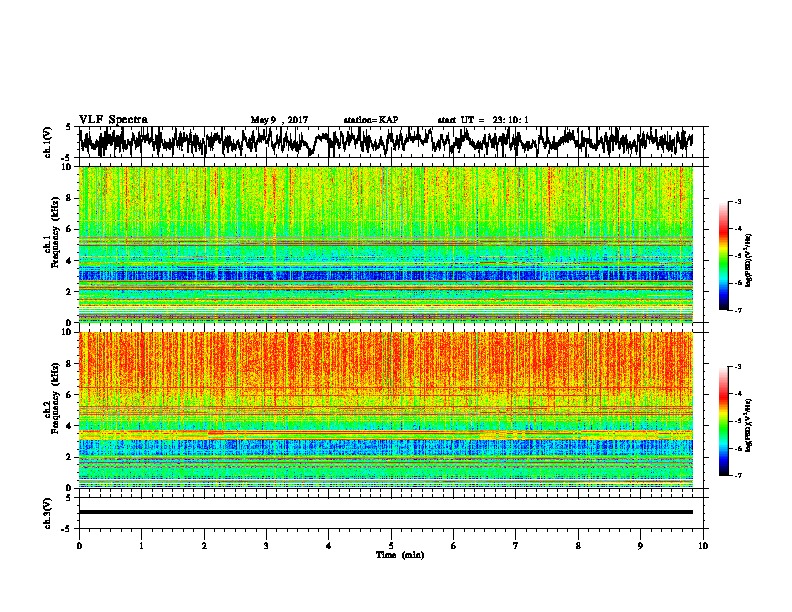Click the ch.2 frequency axis "8" tick label
Viewport: 792px width, 612px height.
[71, 364]
